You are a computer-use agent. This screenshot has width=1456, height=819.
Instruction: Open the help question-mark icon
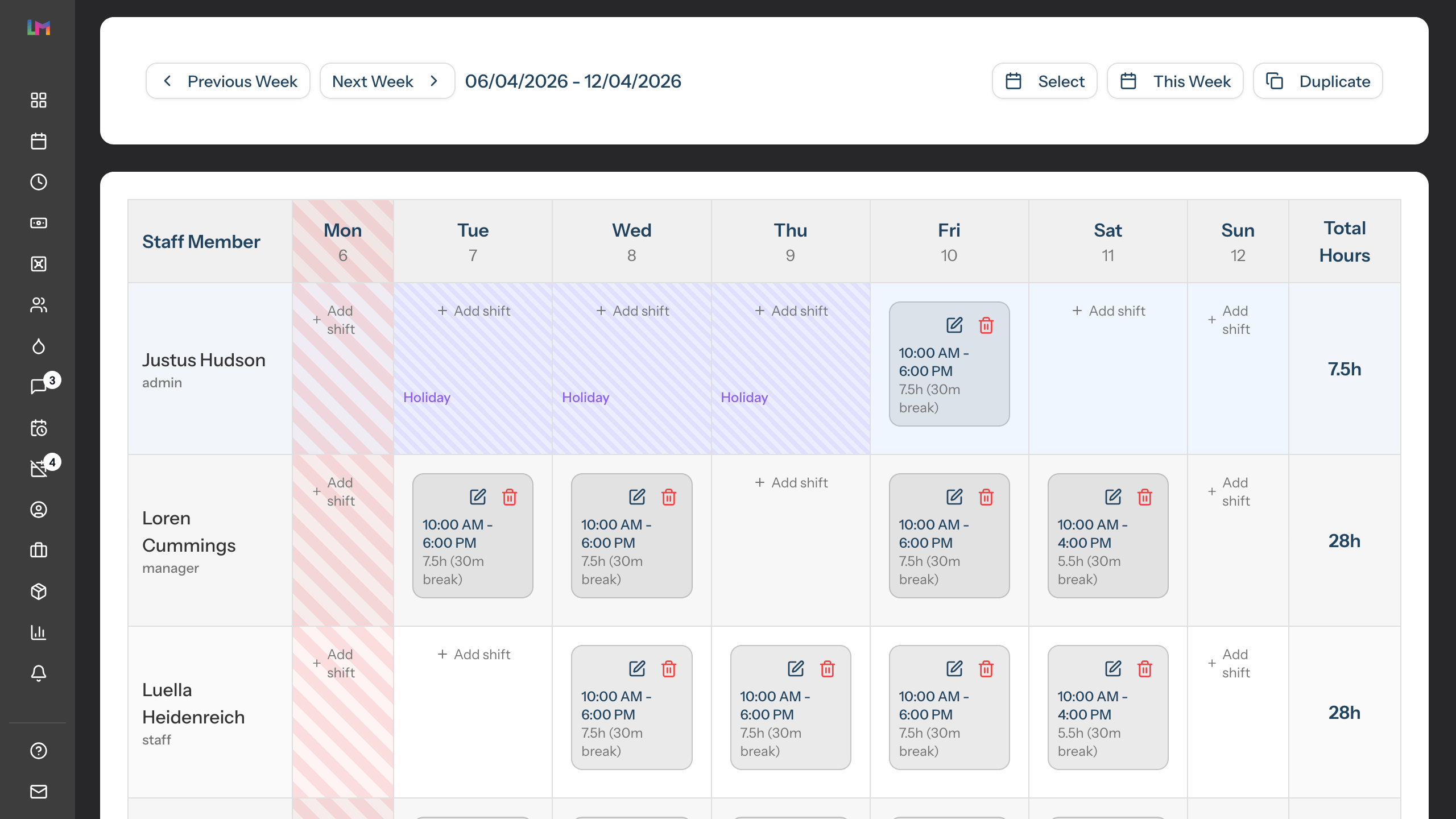click(38, 751)
